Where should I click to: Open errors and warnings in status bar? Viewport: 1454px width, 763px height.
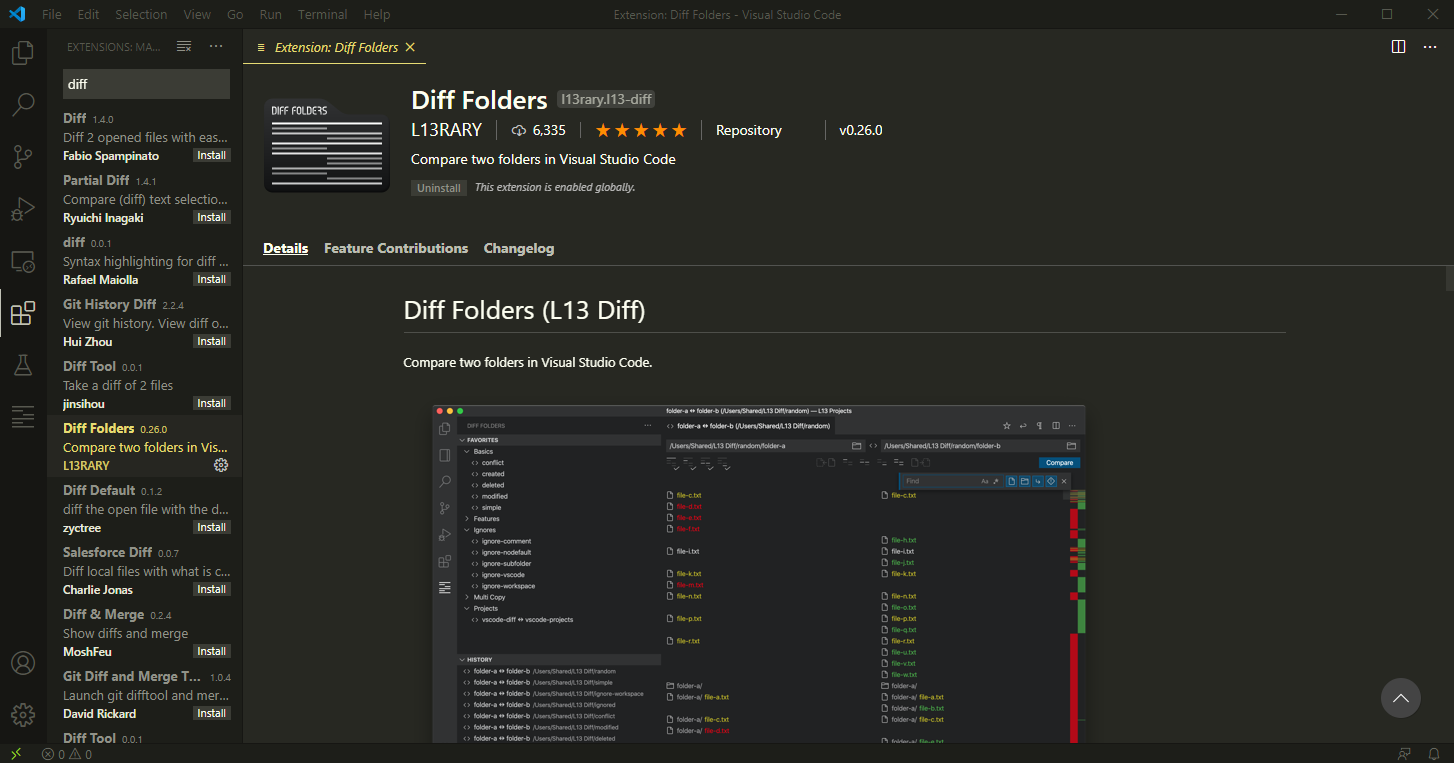(x=67, y=754)
